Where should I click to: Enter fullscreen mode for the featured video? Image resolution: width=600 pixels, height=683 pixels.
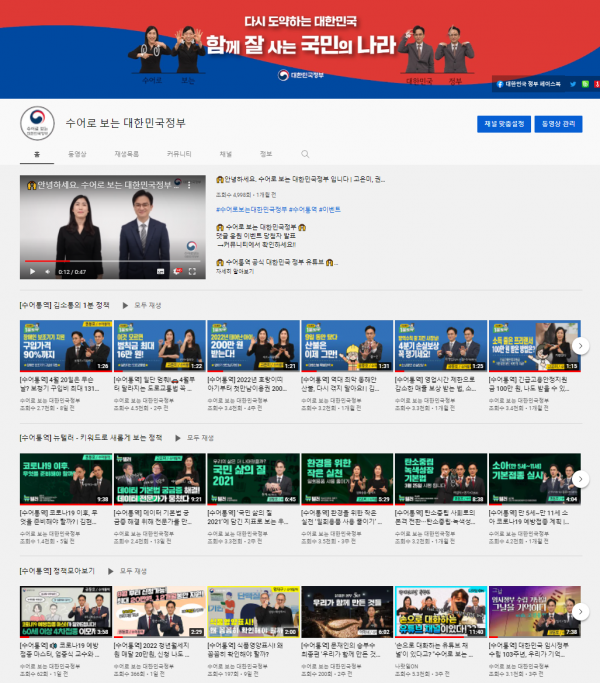coord(193,271)
